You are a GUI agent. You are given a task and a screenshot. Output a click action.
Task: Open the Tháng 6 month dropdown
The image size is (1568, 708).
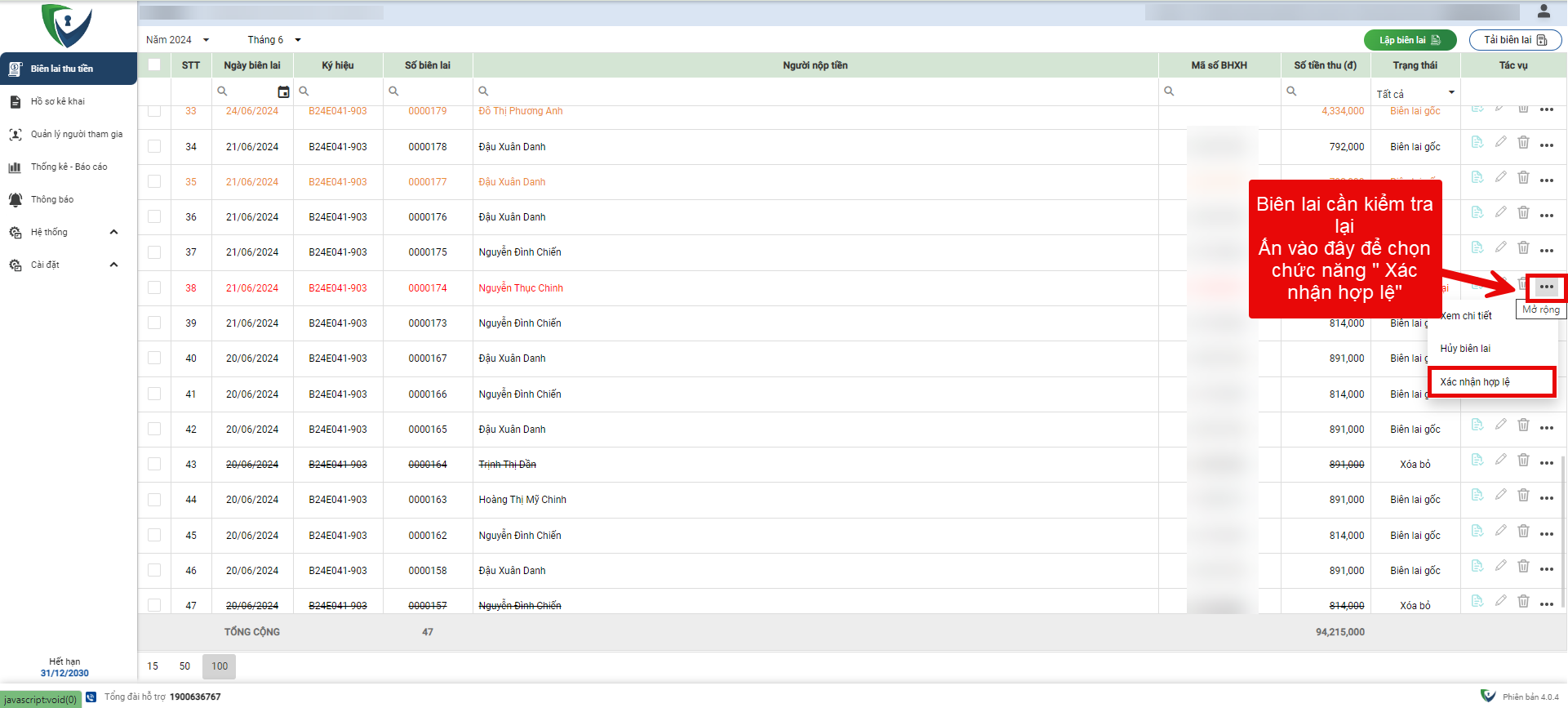tap(274, 40)
